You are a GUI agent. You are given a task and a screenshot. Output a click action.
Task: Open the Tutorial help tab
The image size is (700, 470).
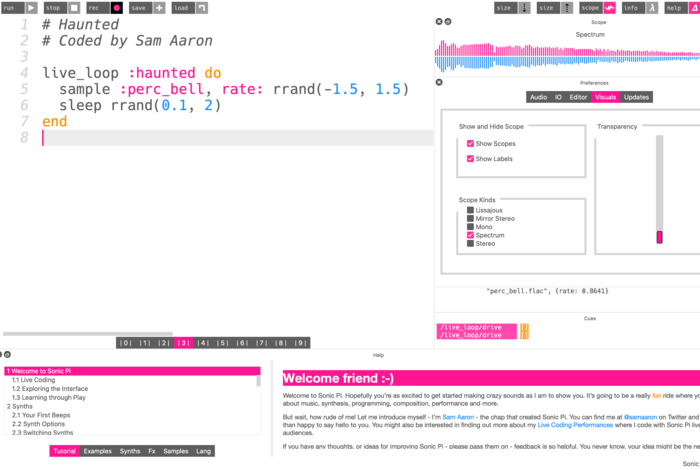point(64,451)
